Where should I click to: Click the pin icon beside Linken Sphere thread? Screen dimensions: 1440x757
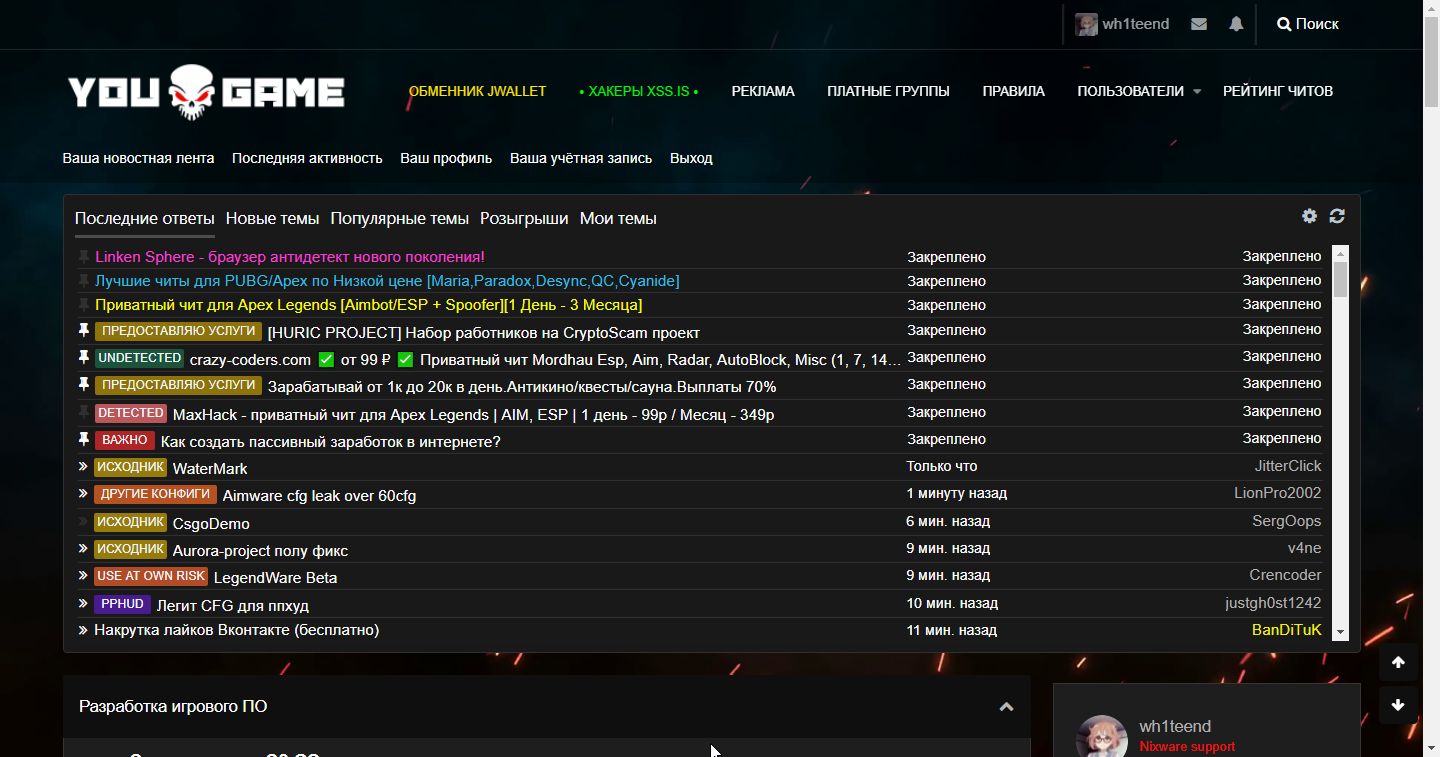point(84,257)
